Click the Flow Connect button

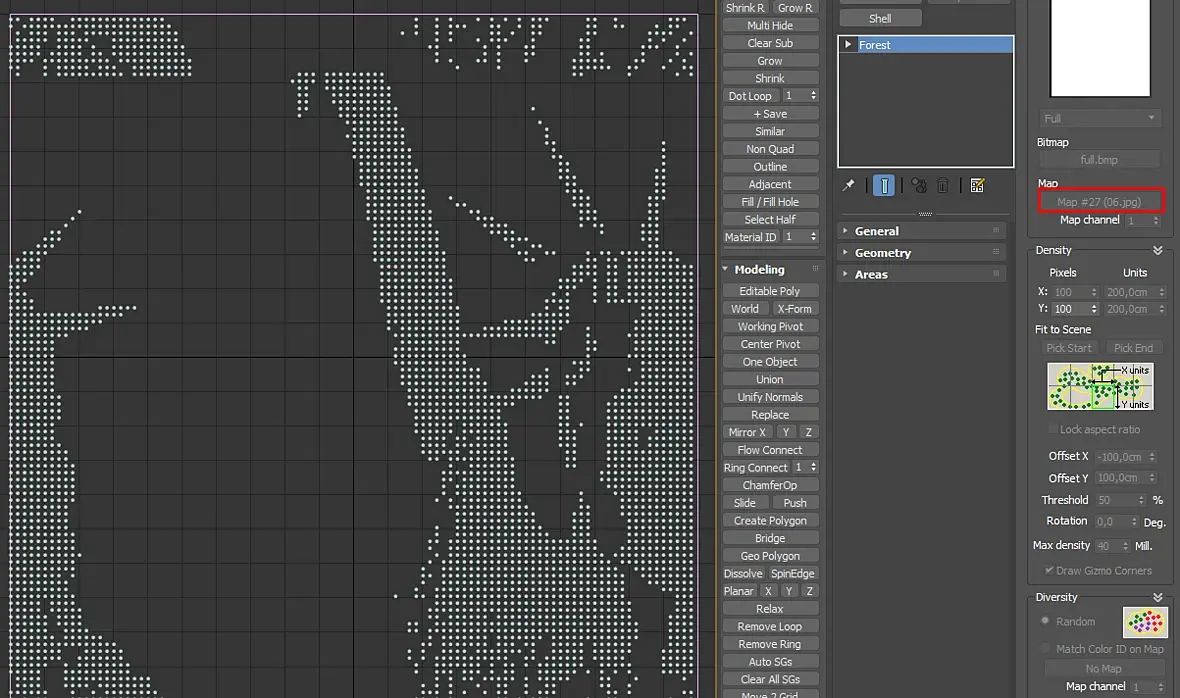pos(770,450)
